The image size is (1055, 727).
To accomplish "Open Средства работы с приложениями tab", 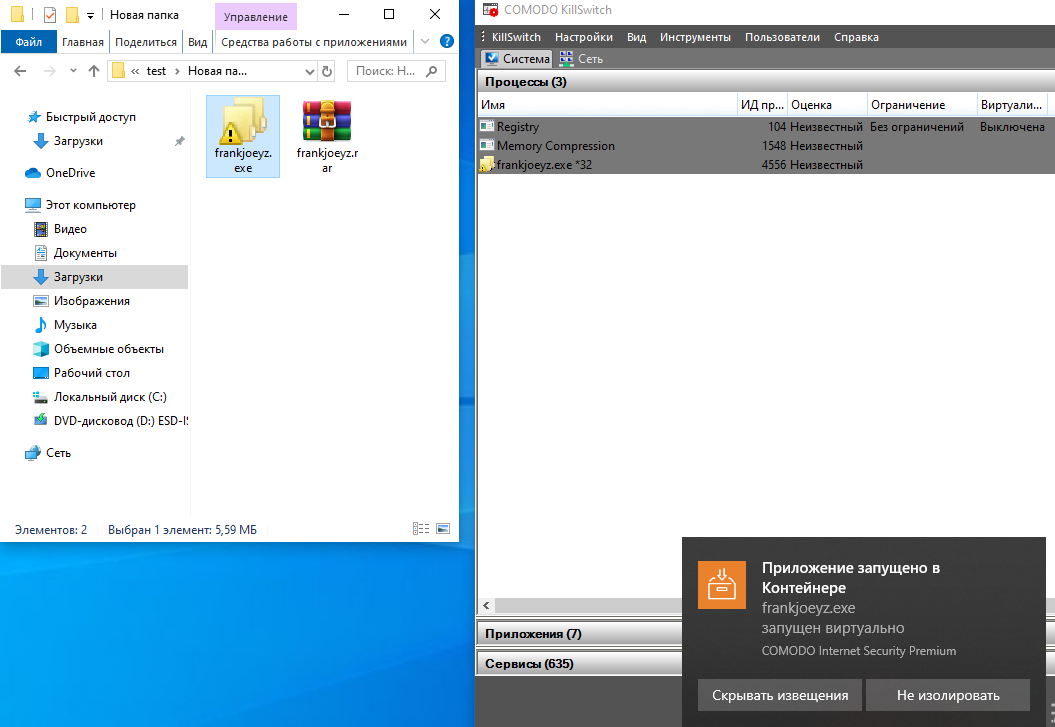I will click(314, 42).
